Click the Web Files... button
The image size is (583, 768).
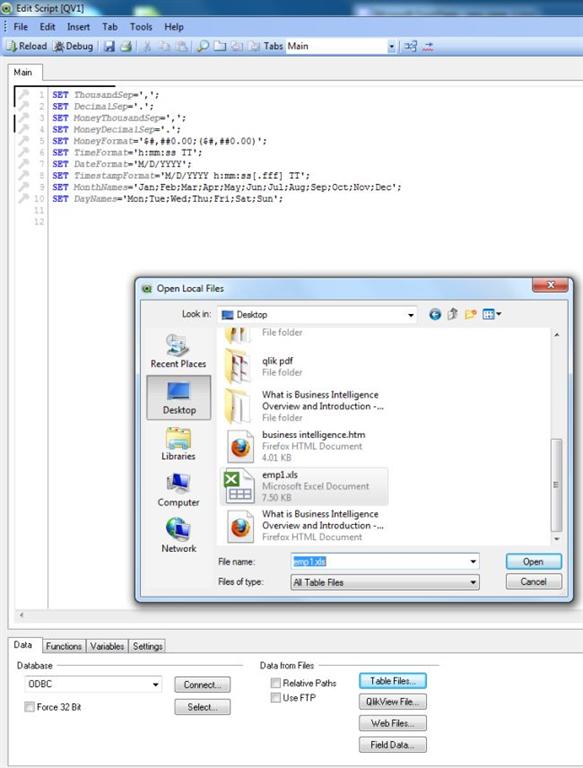tap(392, 723)
